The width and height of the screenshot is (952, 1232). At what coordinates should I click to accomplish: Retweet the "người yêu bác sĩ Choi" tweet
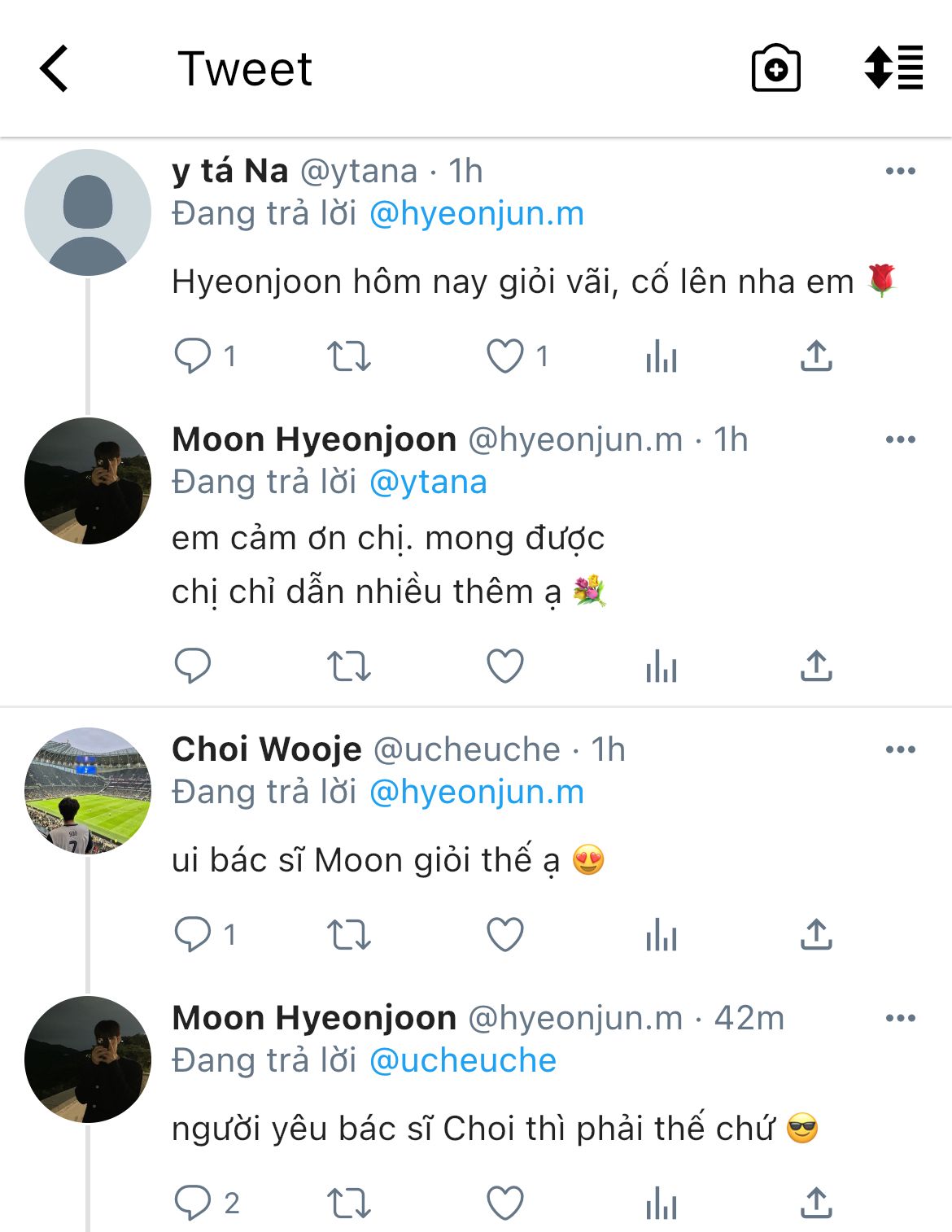[x=348, y=1203]
